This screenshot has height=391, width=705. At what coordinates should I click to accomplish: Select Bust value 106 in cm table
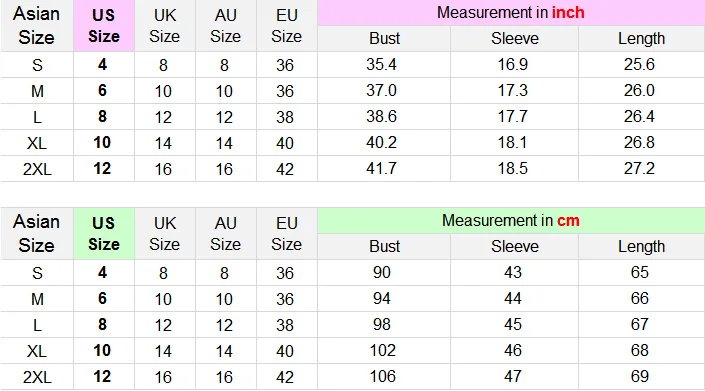[383, 376]
